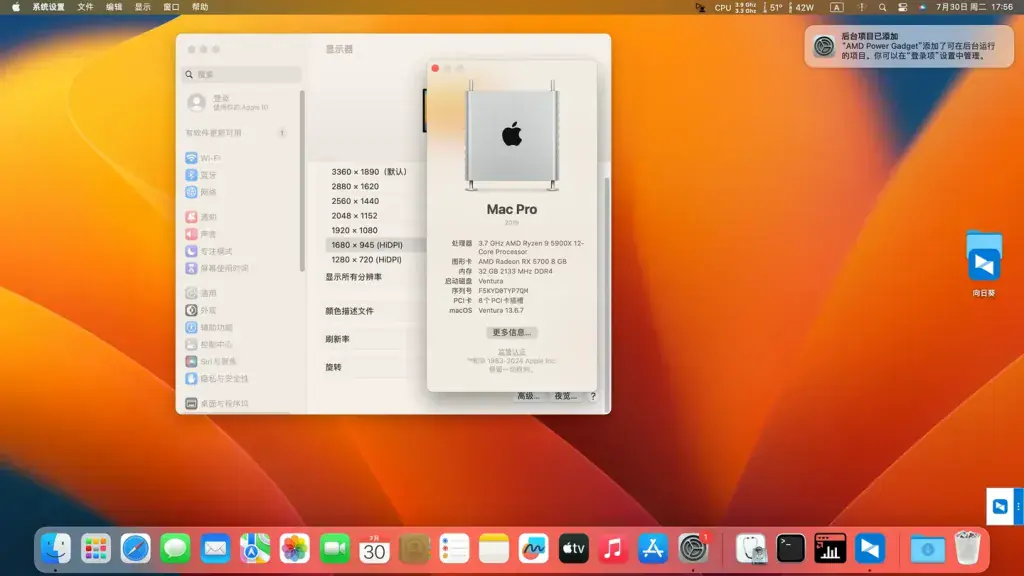
Task: Open Music app in the Dock
Action: tap(613, 549)
